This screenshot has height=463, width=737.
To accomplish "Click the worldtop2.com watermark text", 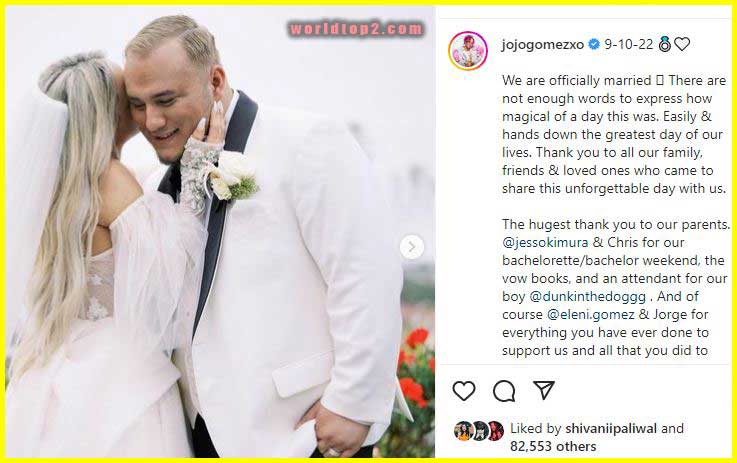I will (x=356, y=29).
